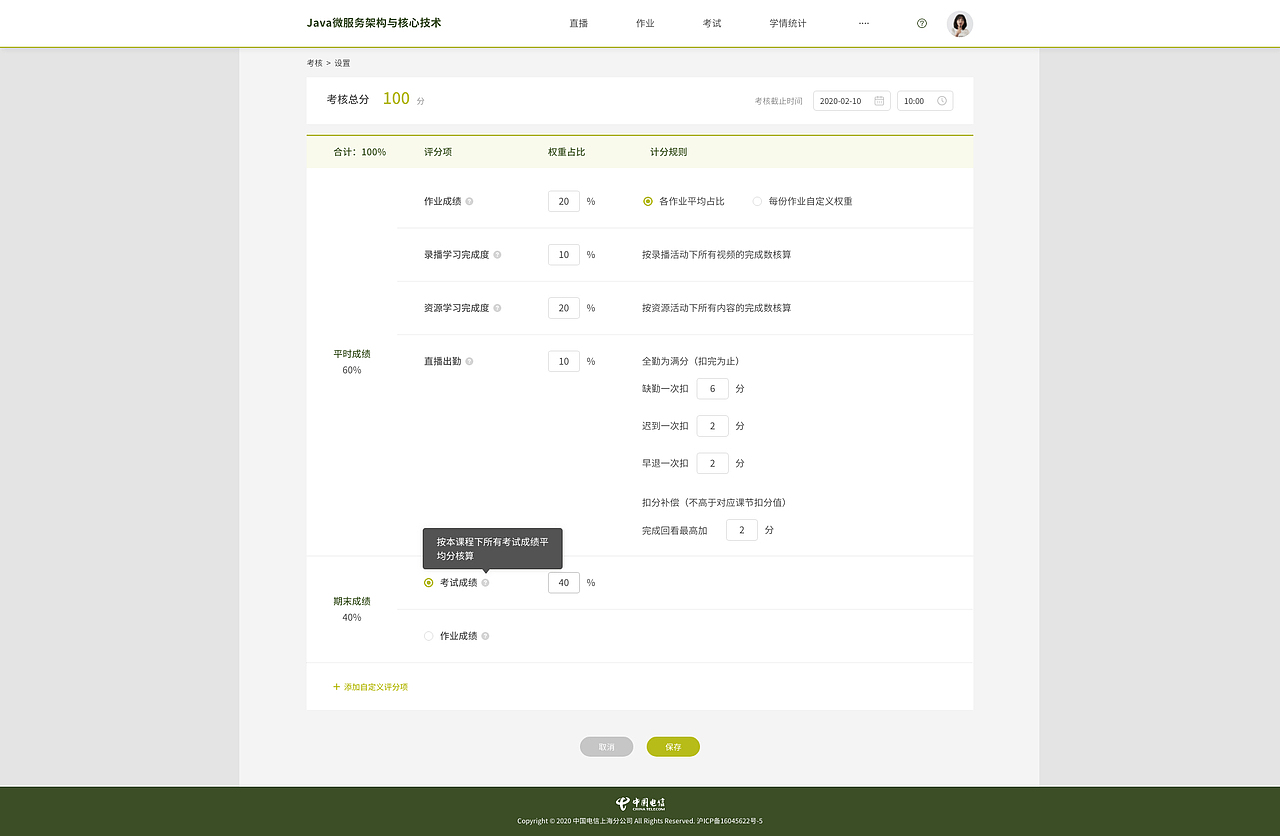Click the info icon beside 录播学习完成度
Viewport: 1280px width, 836px height.
click(x=497, y=255)
